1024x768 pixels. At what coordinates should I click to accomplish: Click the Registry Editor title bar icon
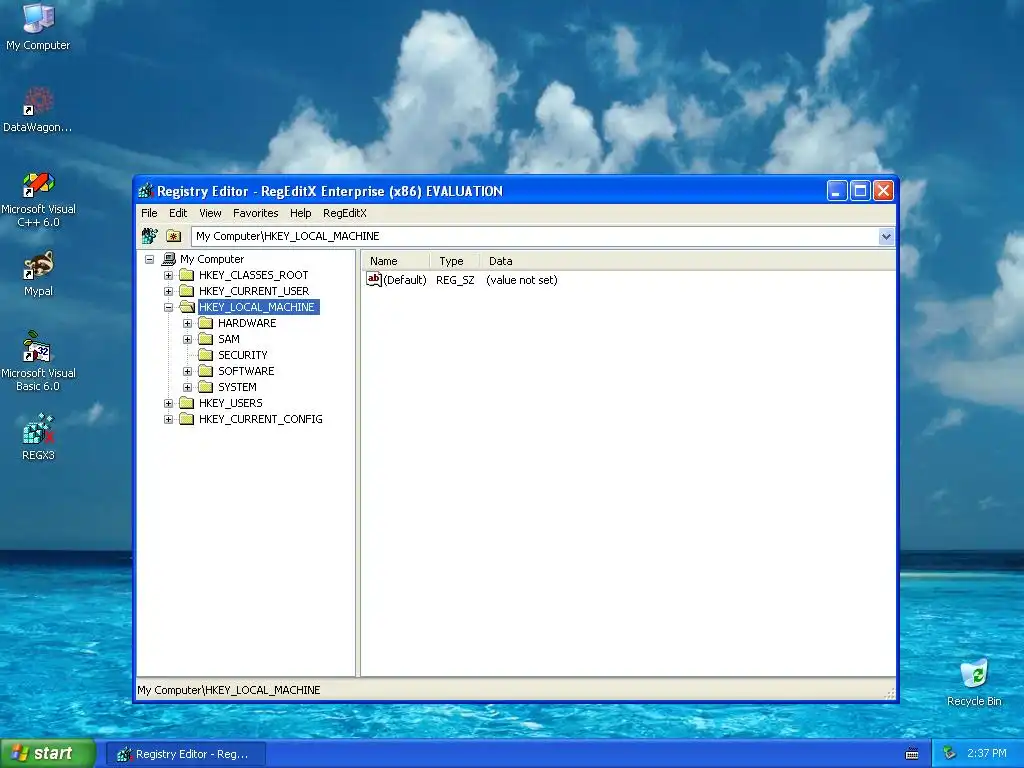tap(146, 191)
